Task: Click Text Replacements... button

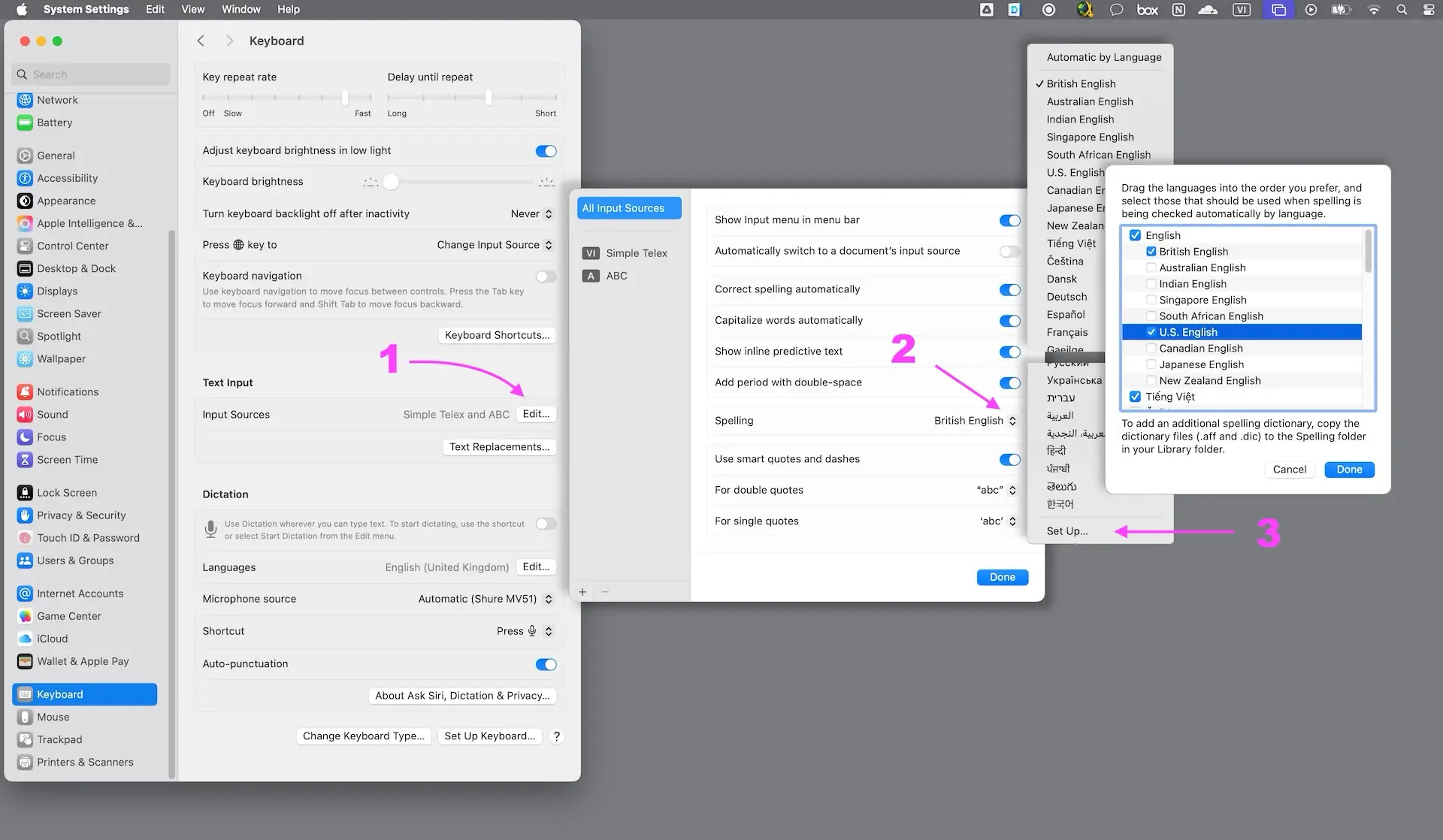Action: click(499, 447)
